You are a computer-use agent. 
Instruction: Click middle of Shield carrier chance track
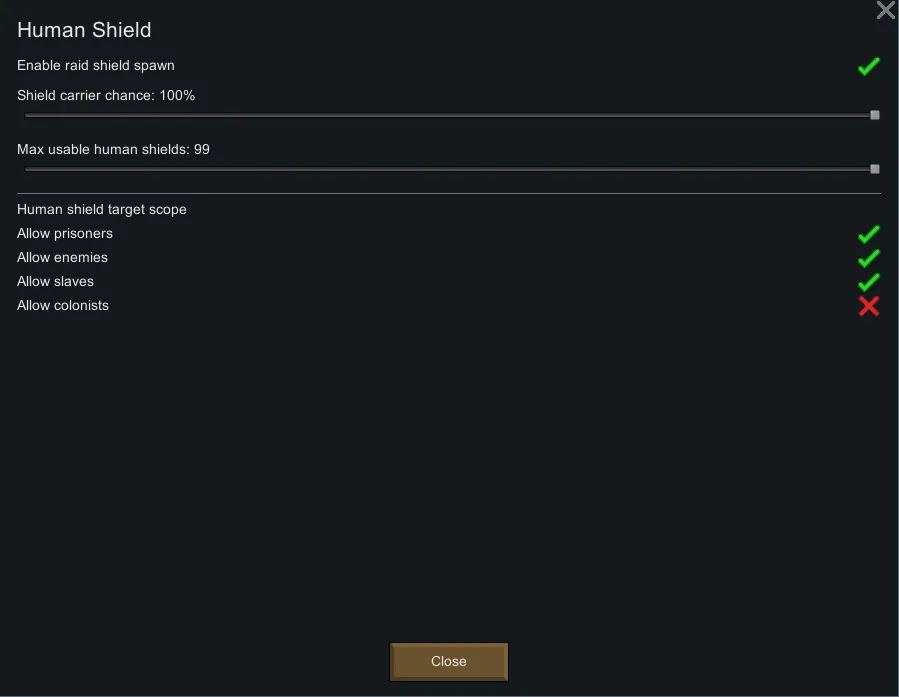tap(449, 115)
